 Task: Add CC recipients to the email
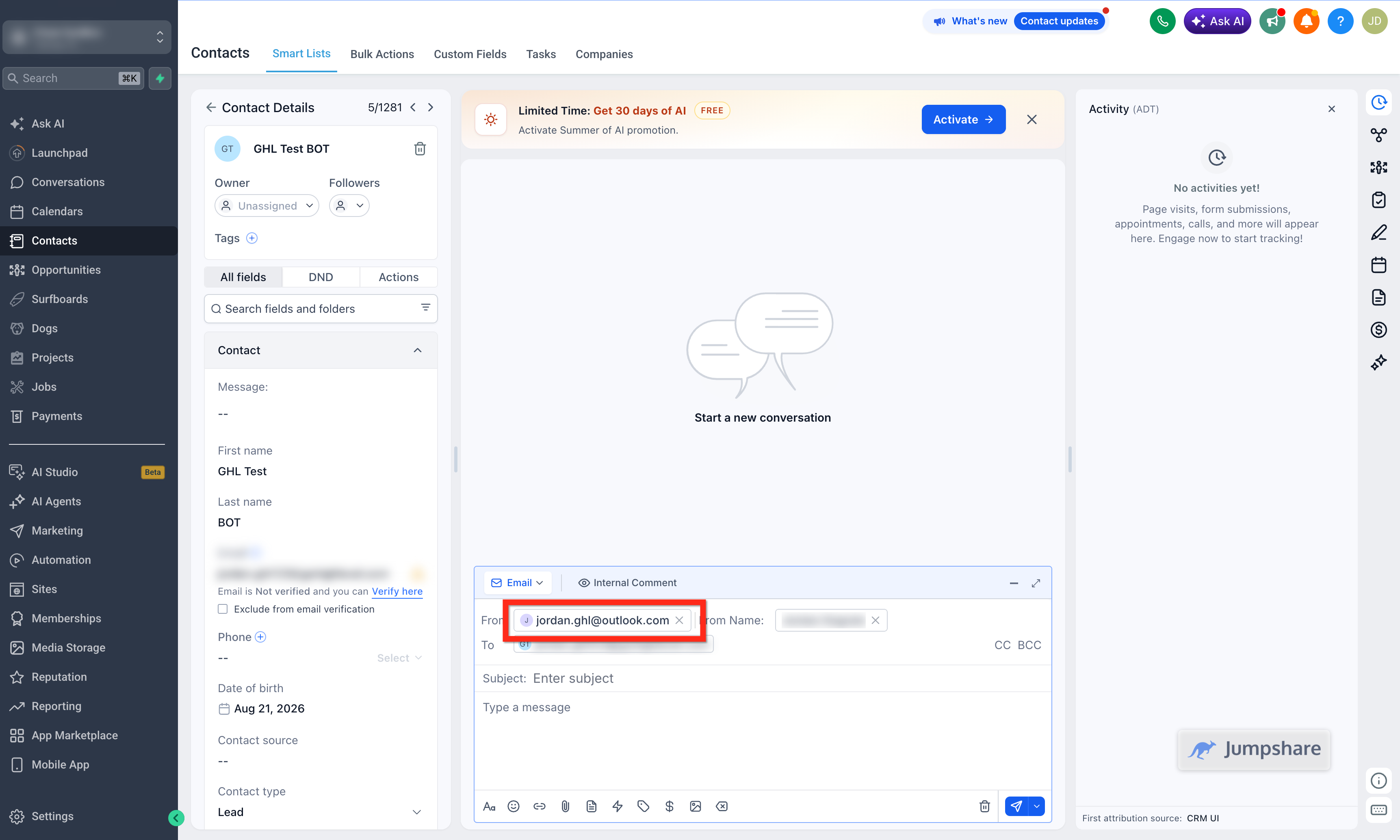tap(1002, 645)
